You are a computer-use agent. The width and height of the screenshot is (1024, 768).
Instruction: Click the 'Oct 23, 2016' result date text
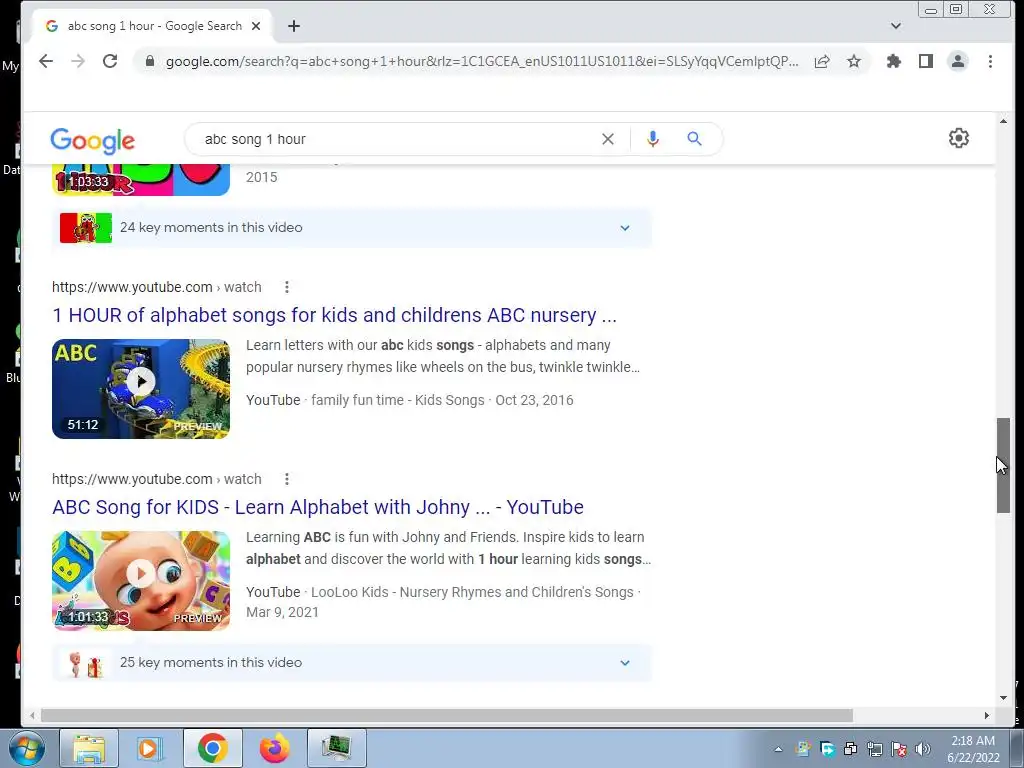(x=534, y=400)
